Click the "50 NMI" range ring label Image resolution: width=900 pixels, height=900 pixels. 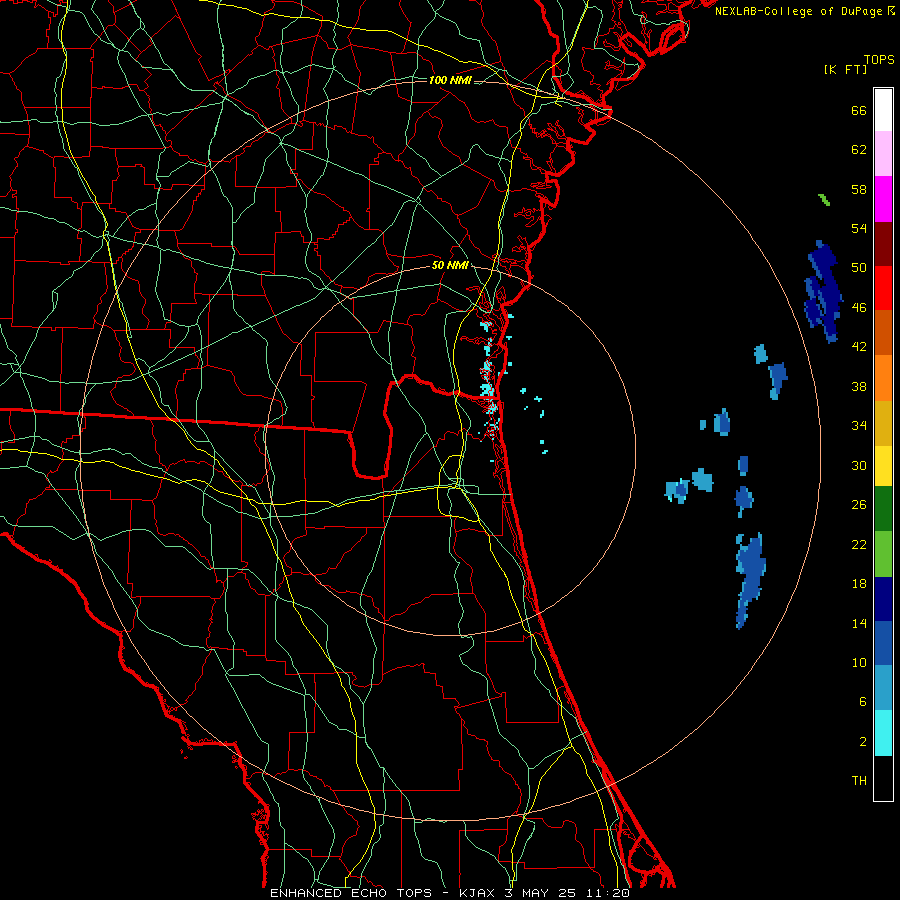[x=450, y=265]
